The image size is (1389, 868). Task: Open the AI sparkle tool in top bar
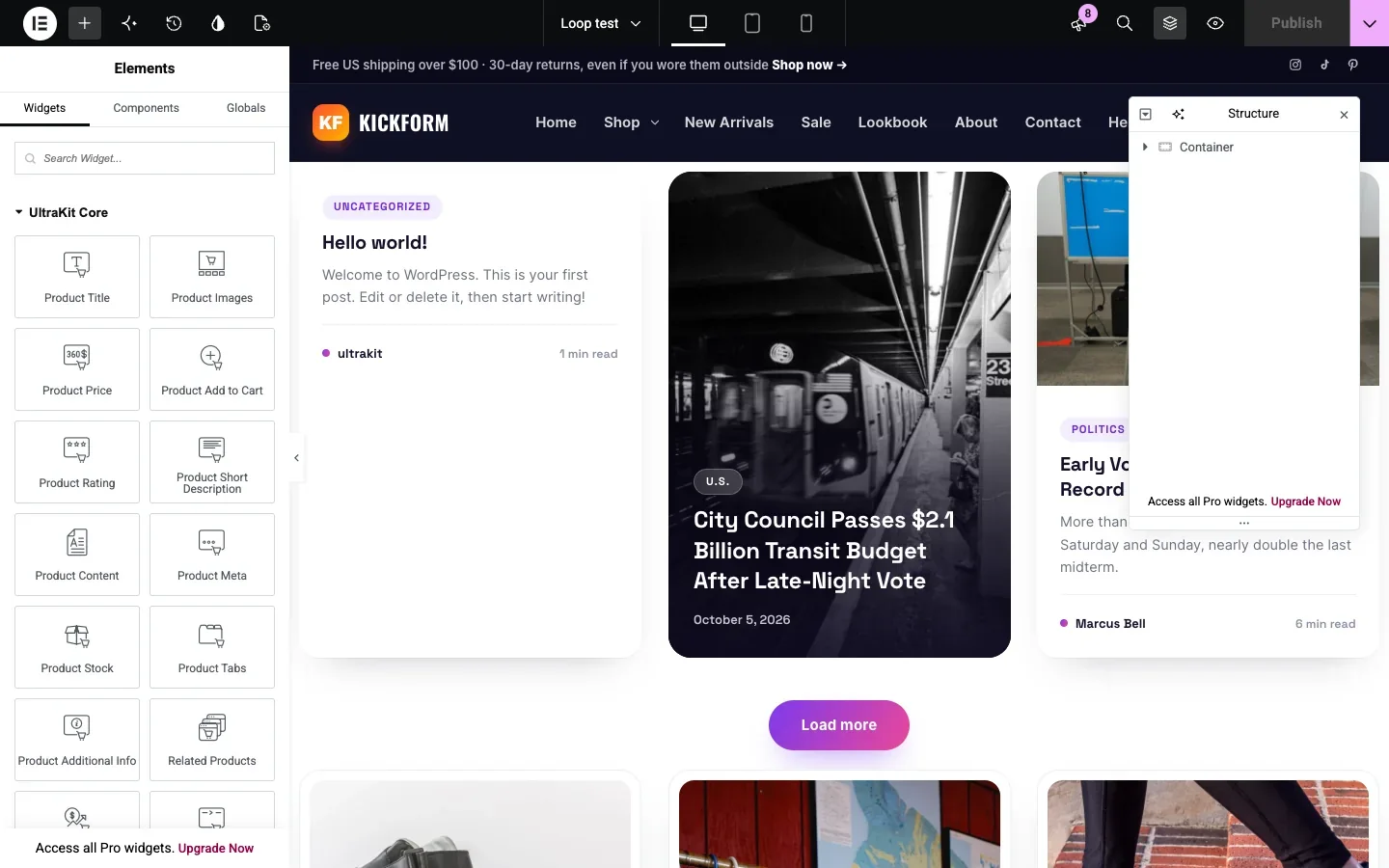tap(129, 23)
